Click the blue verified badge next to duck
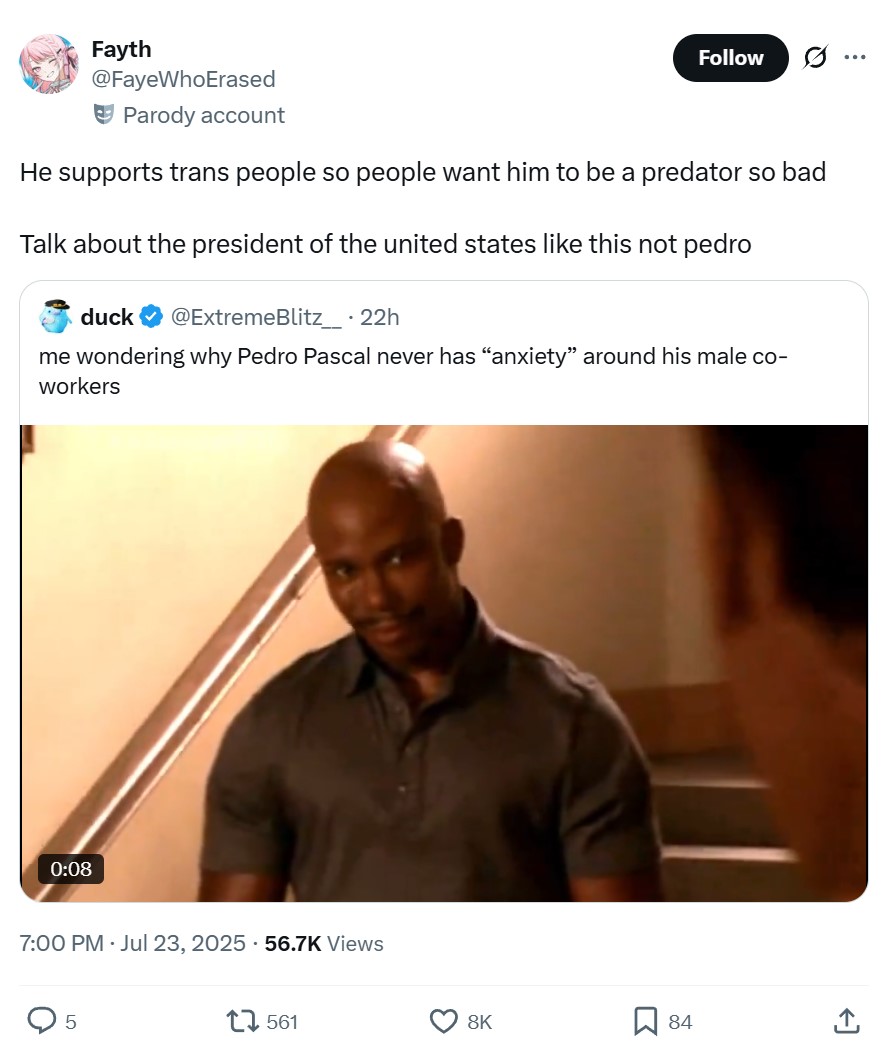 coord(151,317)
